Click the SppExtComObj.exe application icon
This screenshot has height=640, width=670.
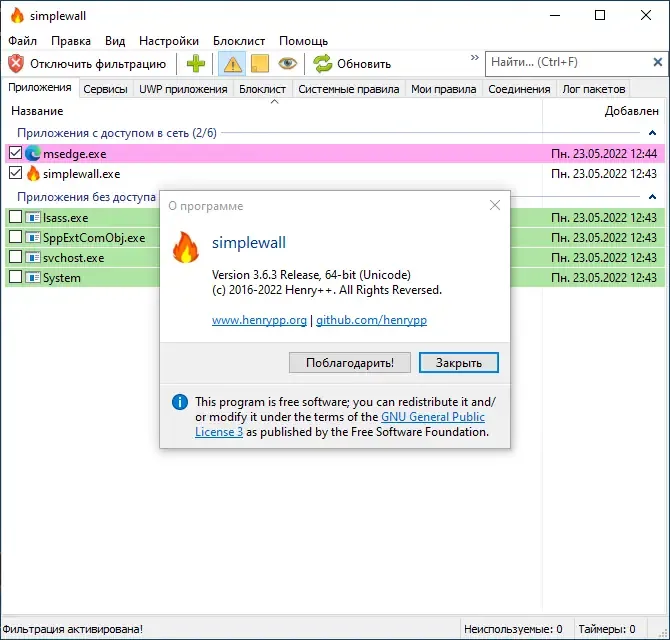tap(32, 238)
